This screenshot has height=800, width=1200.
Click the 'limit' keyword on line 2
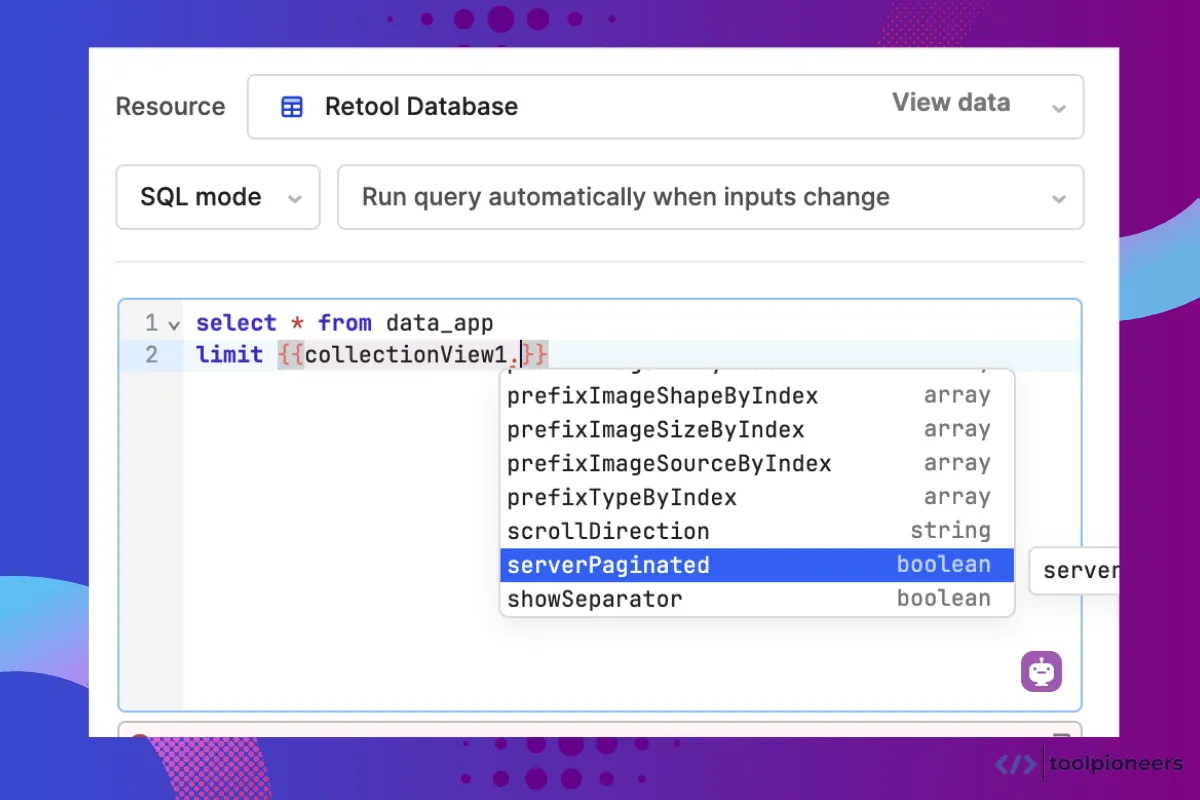tap(230, 354)
